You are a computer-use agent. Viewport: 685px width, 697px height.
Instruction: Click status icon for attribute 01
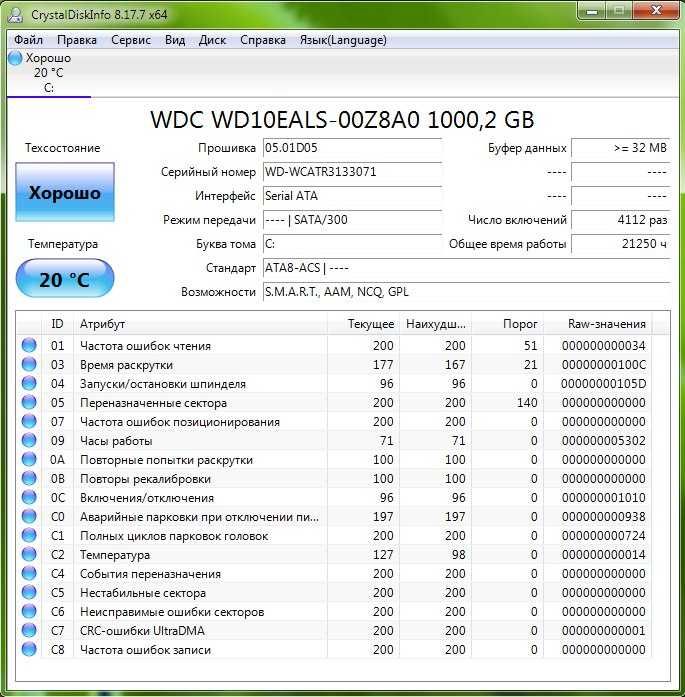29,345
